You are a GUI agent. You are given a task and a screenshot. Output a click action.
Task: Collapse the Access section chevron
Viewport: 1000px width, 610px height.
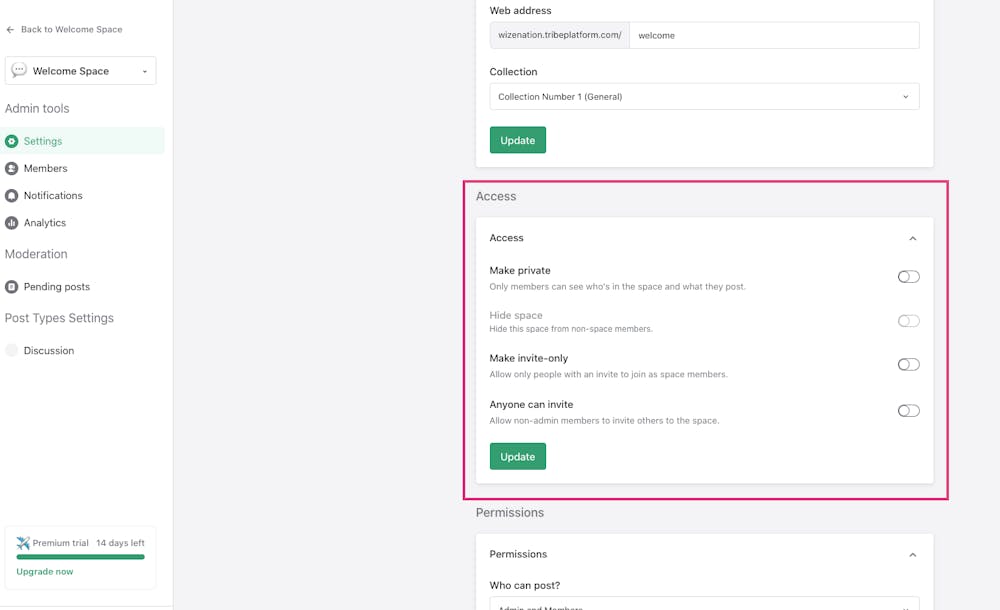coord(912,239)
